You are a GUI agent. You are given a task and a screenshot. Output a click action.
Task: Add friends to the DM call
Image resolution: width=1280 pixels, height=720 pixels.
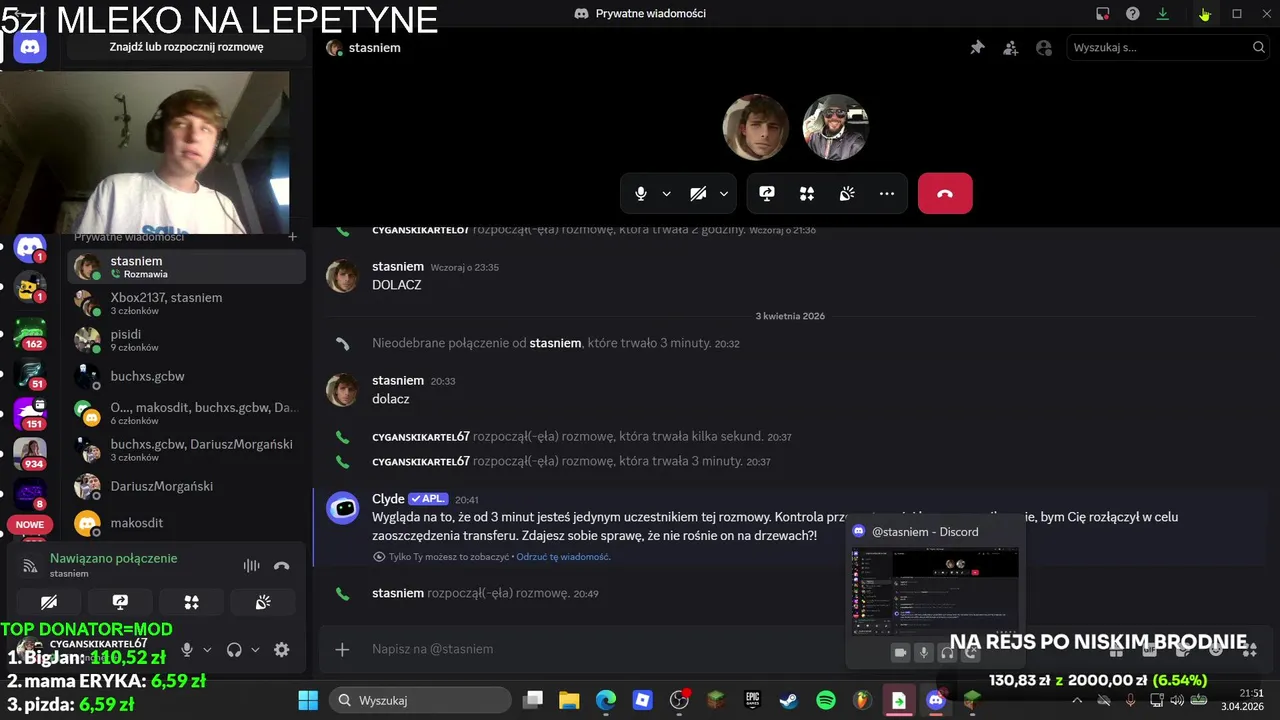1011,47
